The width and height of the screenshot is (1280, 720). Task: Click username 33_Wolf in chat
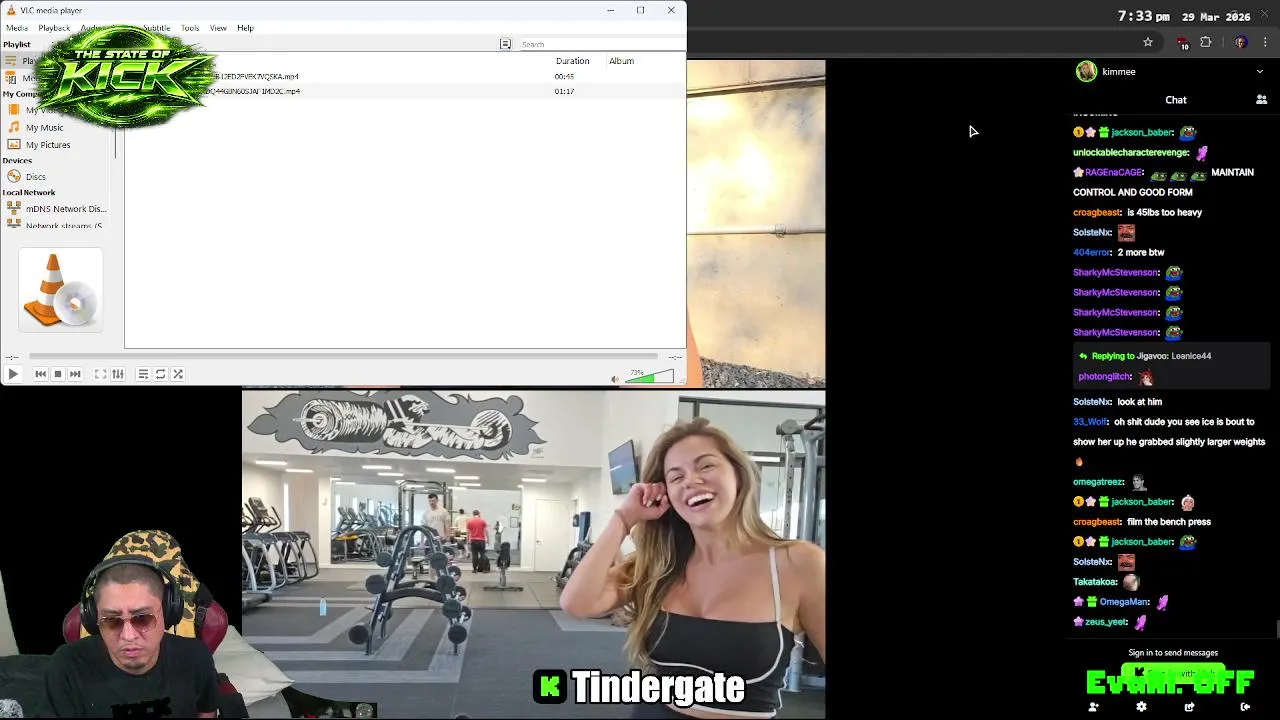coord(1090,422)
